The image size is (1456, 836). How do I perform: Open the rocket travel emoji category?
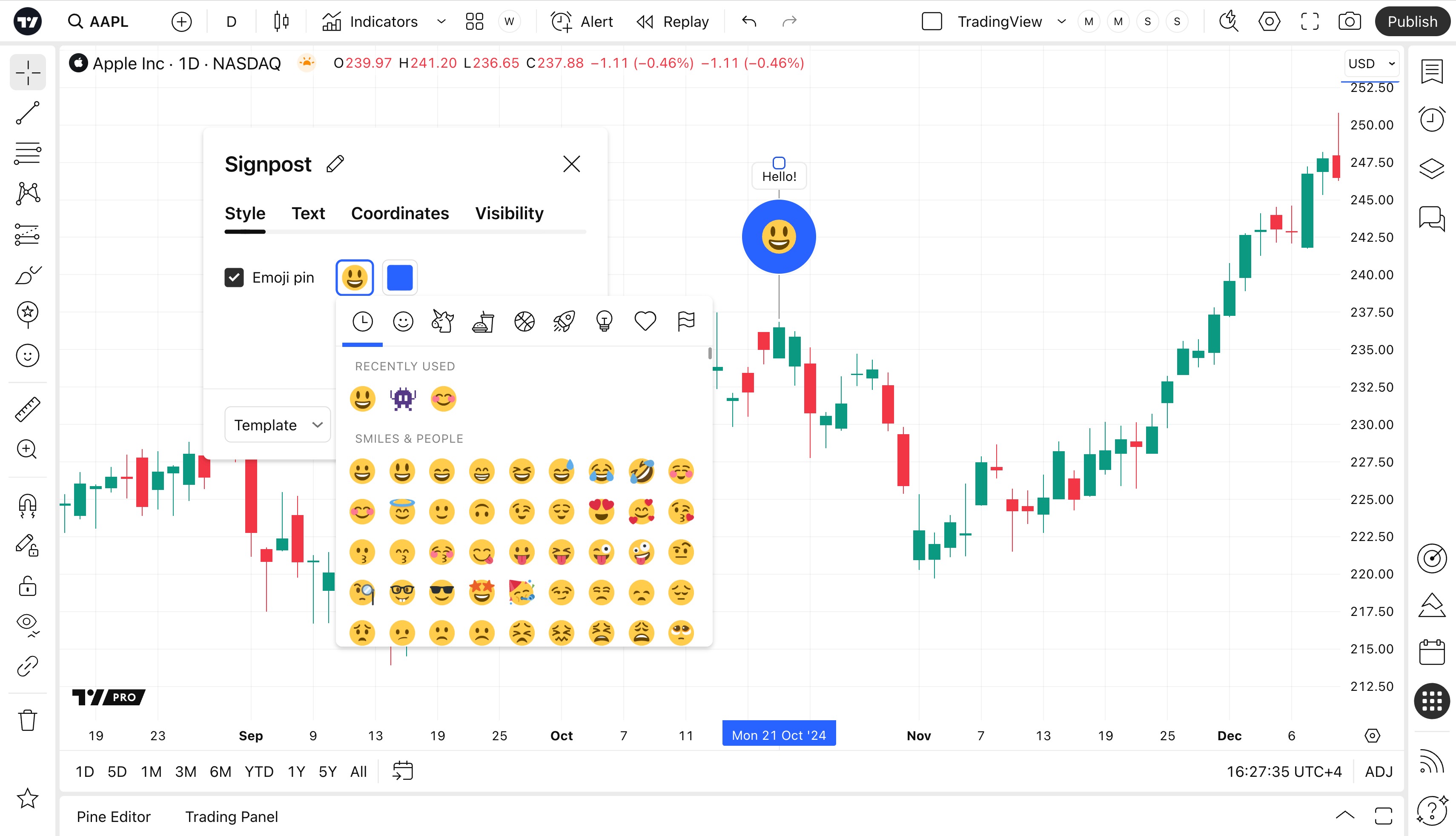(x=564, y=321)
